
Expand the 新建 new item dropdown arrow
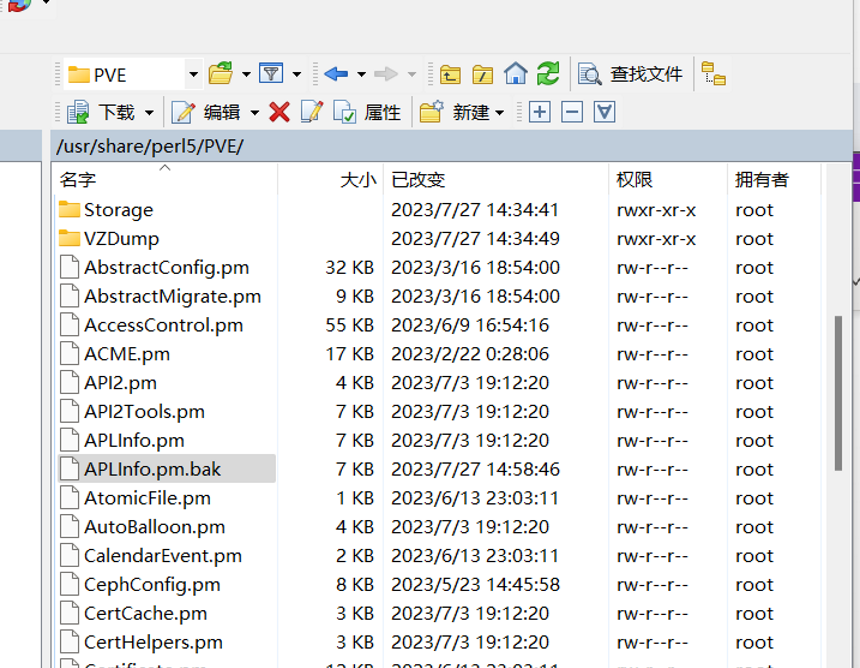tap(499, 113)
